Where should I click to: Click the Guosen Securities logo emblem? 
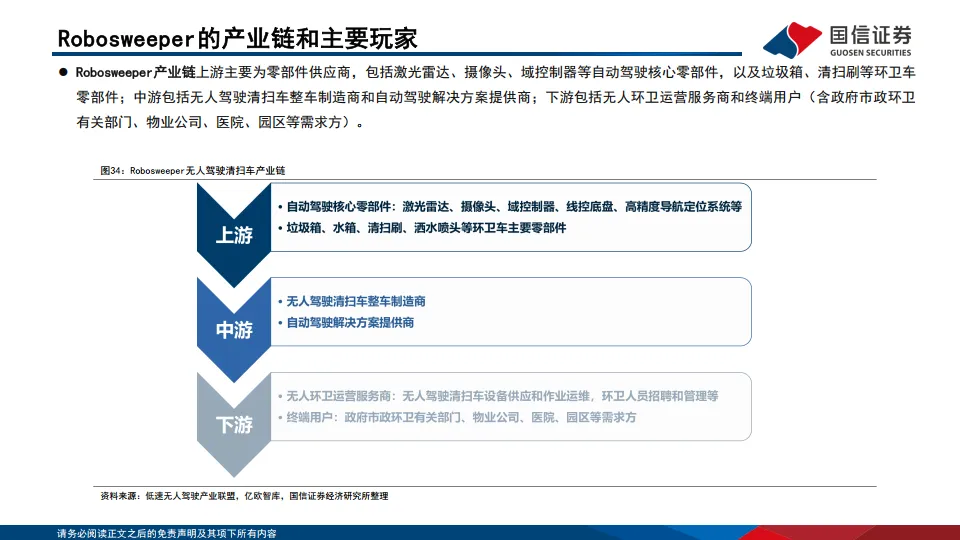click(x=792, y=40)
